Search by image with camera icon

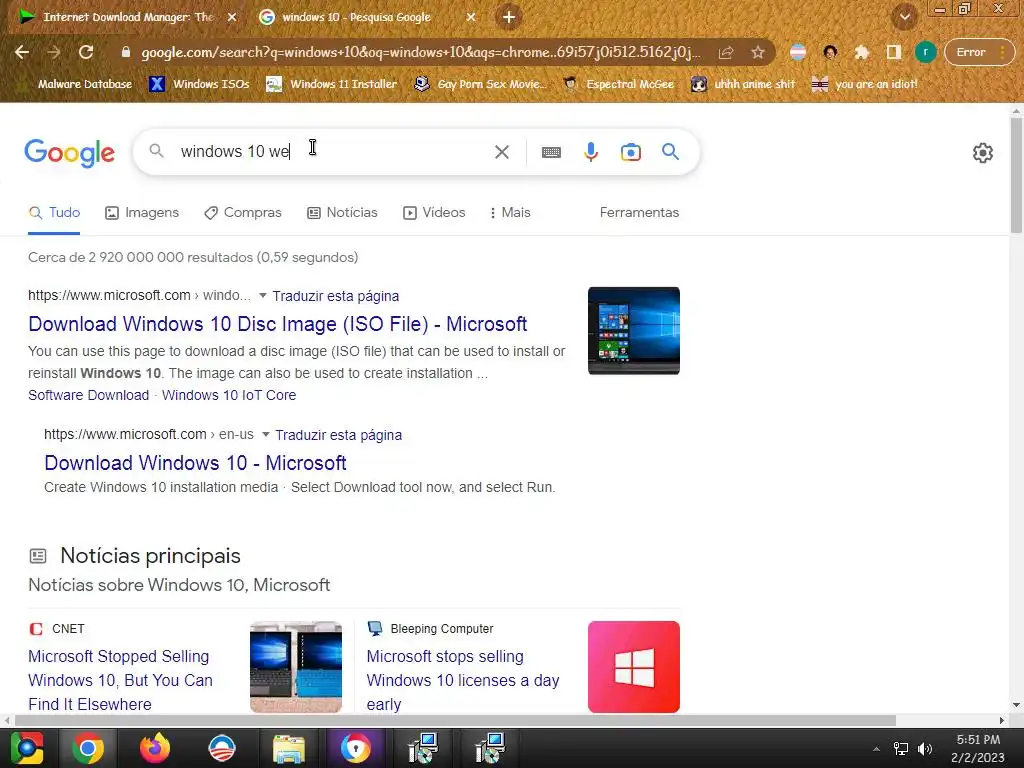tap(630, 152)
